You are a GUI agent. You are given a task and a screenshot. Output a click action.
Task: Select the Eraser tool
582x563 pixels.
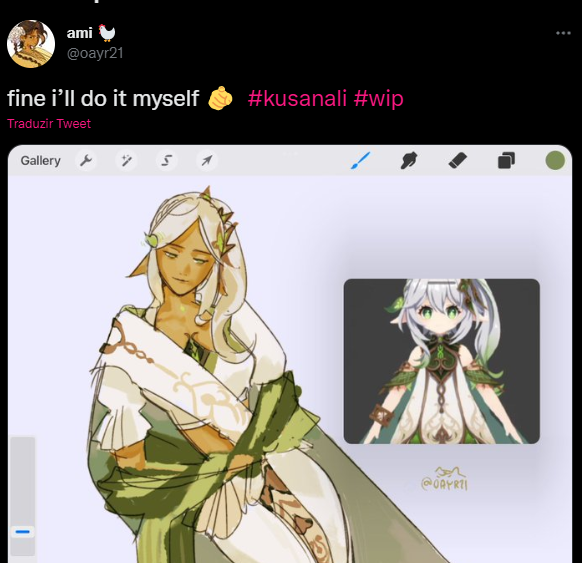[x=458, y=161]
